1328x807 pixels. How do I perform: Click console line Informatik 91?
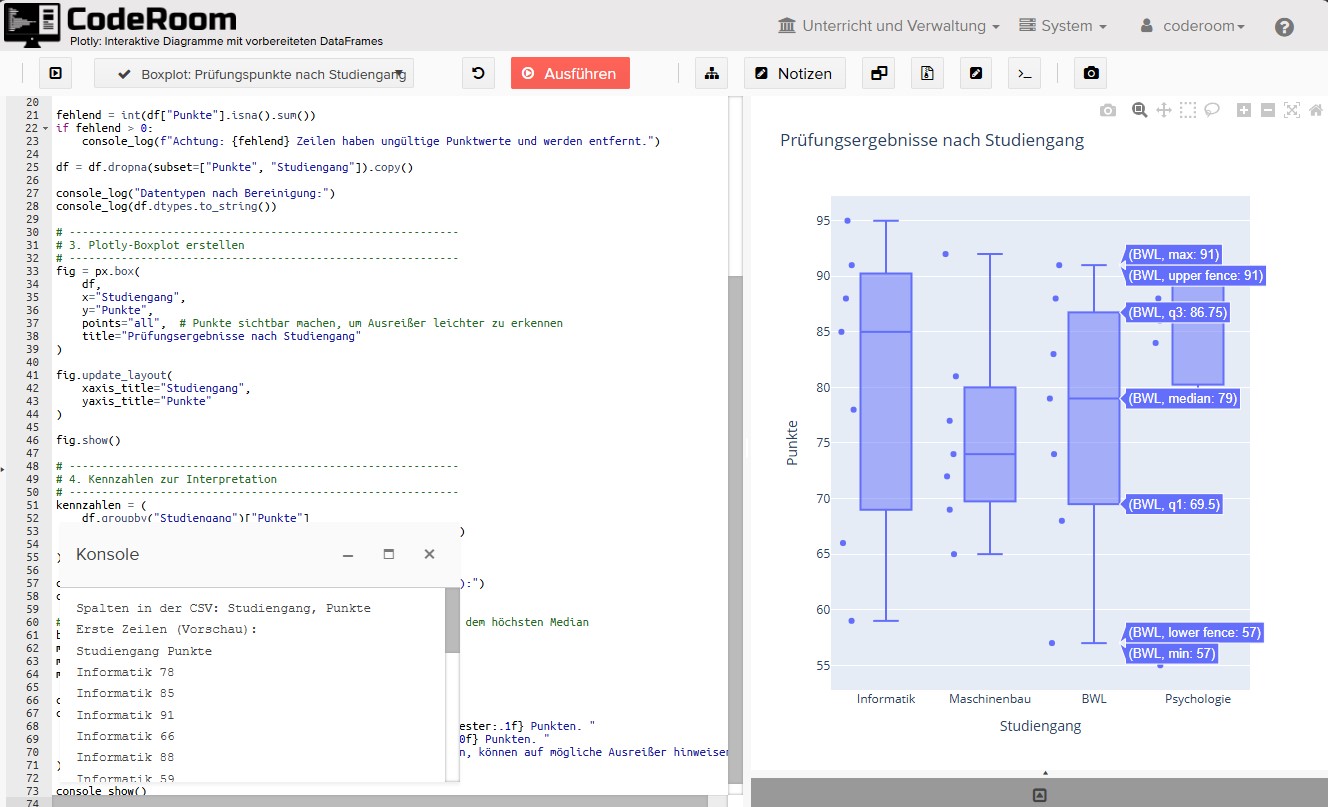[125, 715]
